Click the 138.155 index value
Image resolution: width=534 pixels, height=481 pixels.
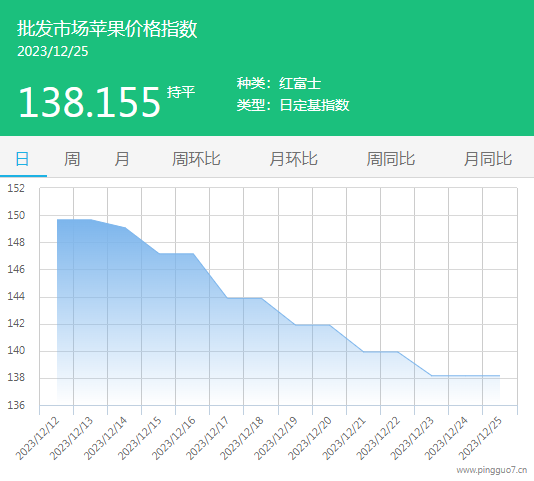click(89, 102)
